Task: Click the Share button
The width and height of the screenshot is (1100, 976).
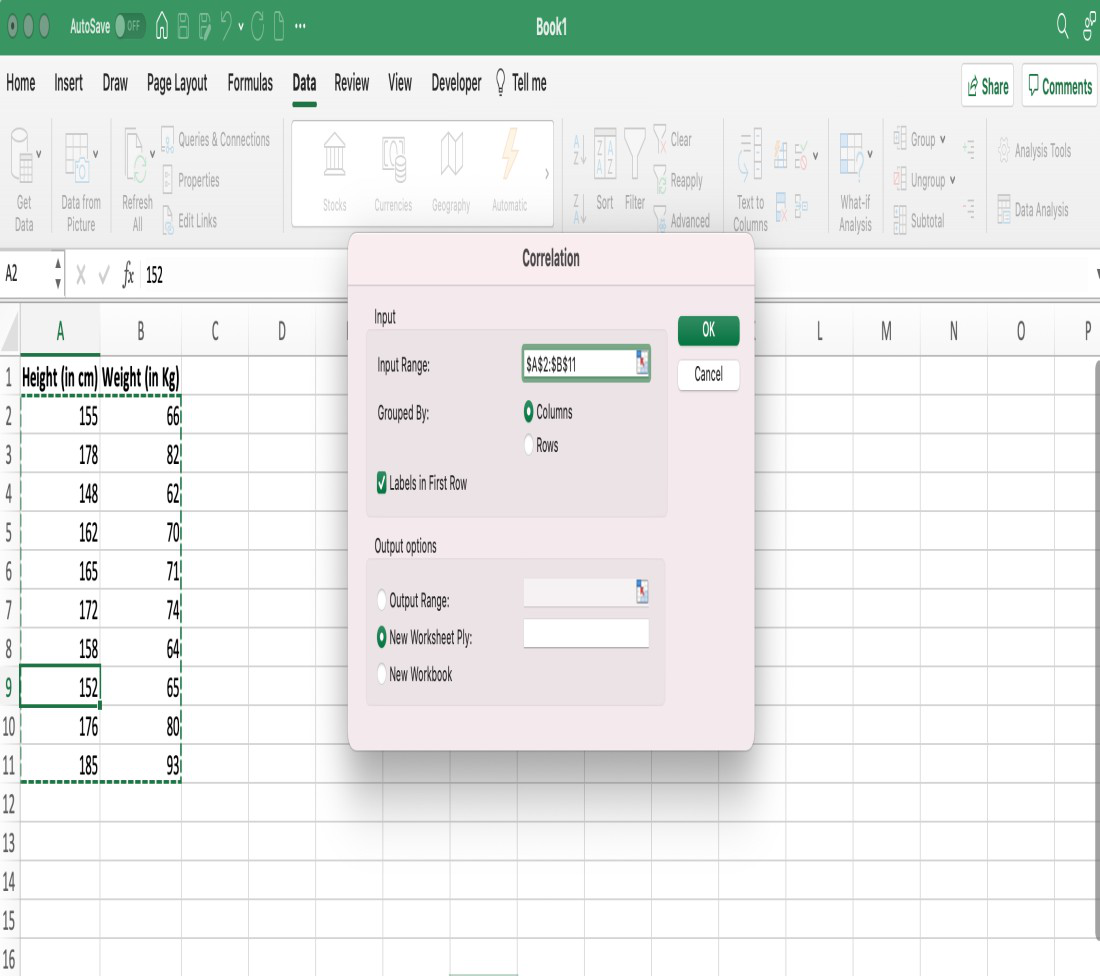Action: pos(987,86)
